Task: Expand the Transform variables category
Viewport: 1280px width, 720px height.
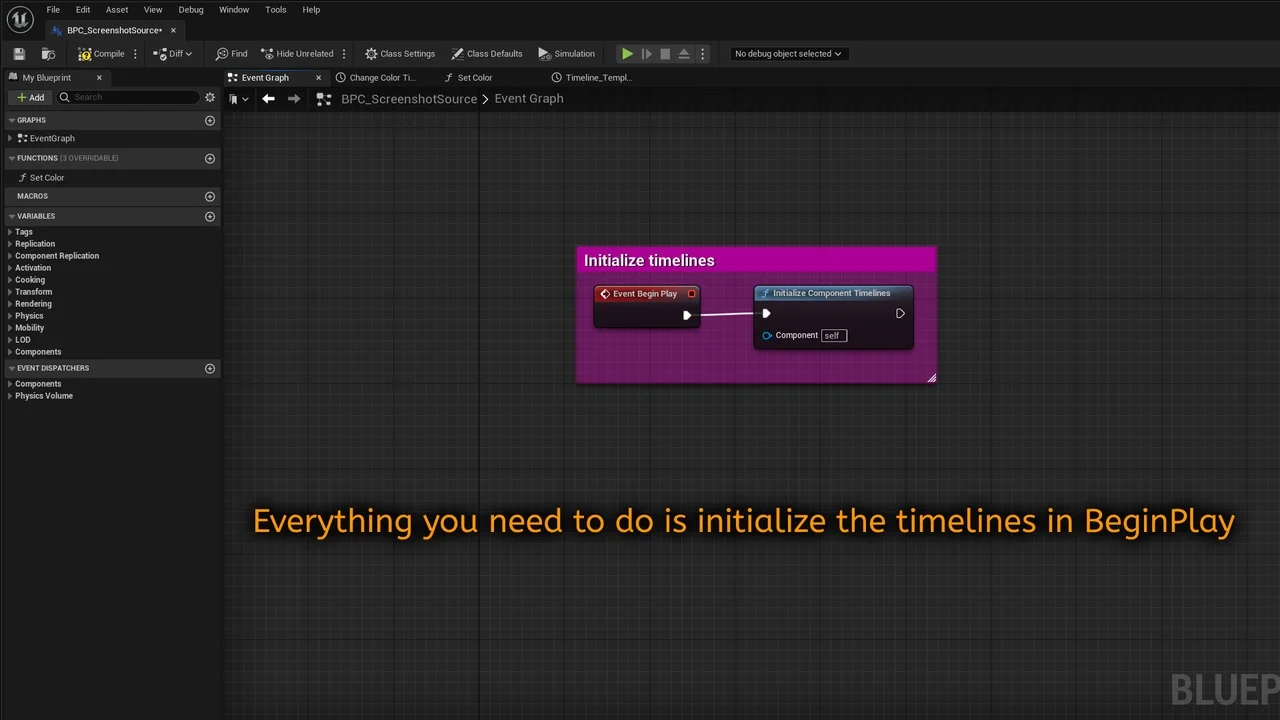Action: coord(33,292)
